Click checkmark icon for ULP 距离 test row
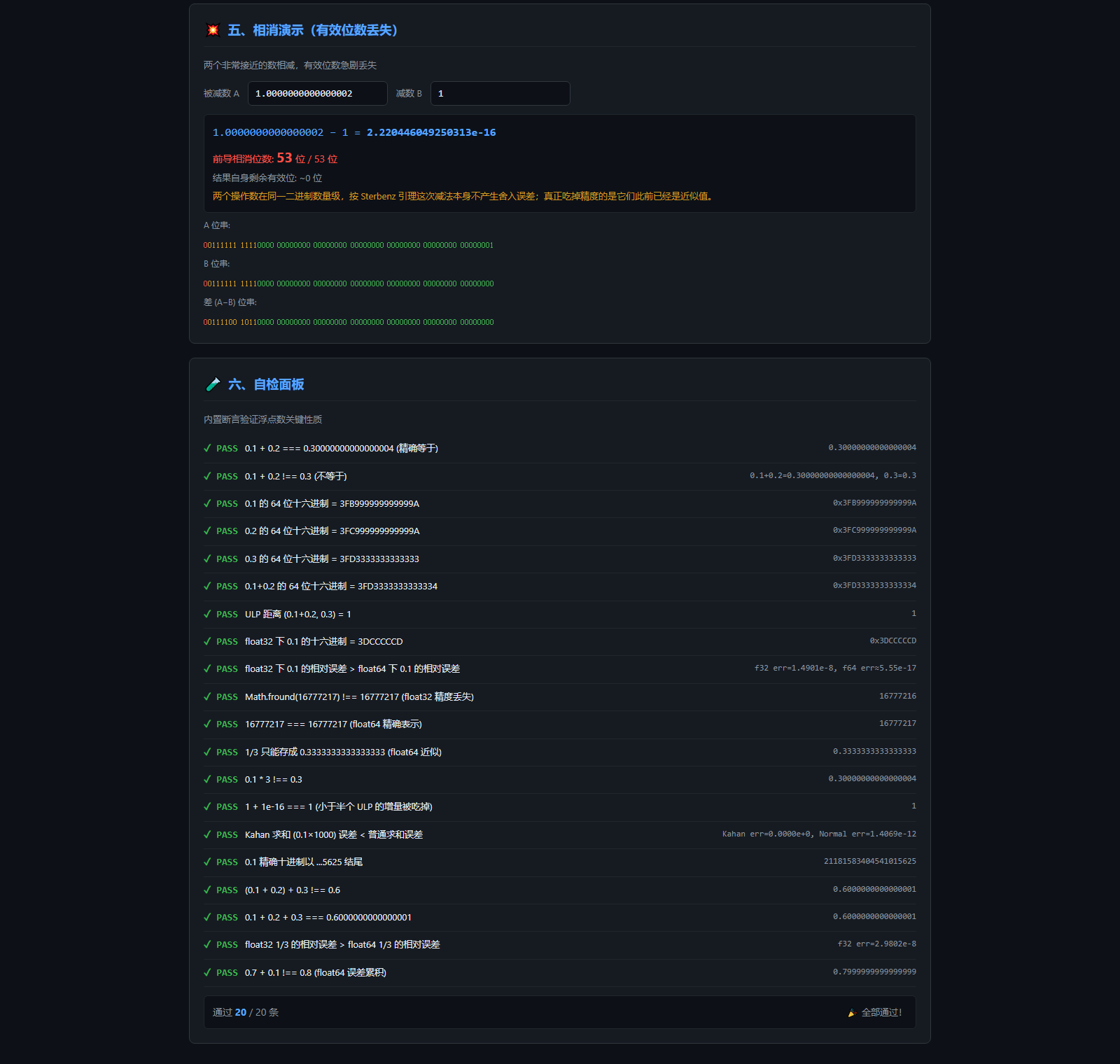Screen dimensions: 1120x1064 point(207,614)
